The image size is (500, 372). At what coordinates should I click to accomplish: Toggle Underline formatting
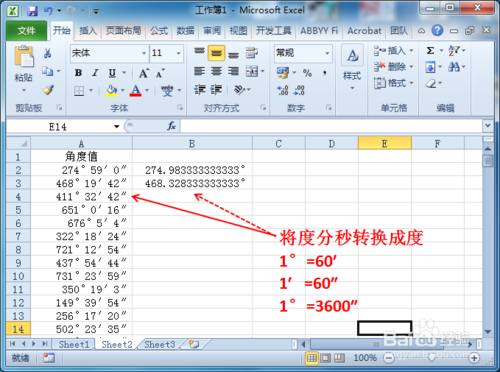(112, 73)
